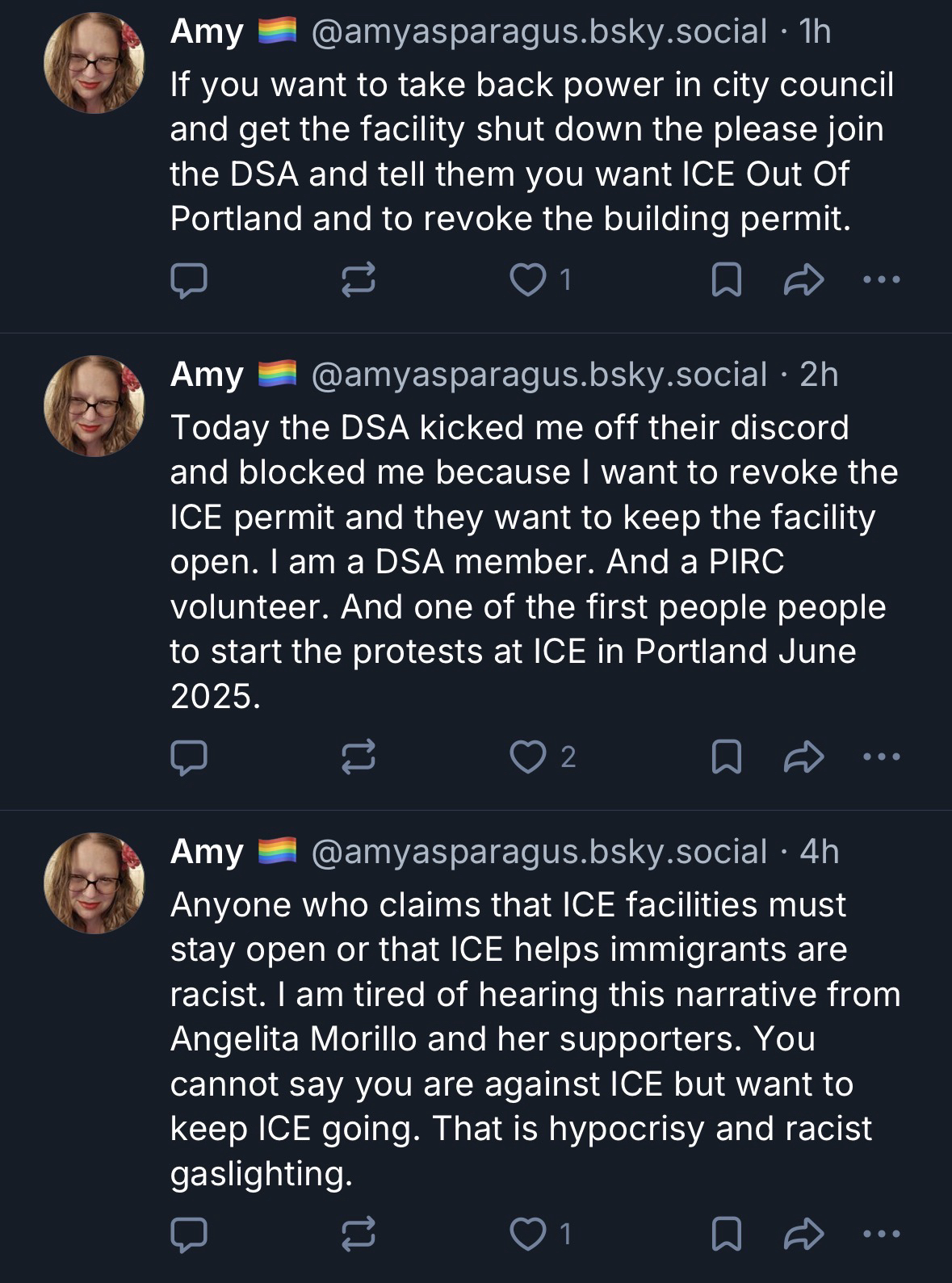The image size is (952, 1283).
Task: Reply to the post mentioning Angelita Morillo
Action: tap(189, 1233)
